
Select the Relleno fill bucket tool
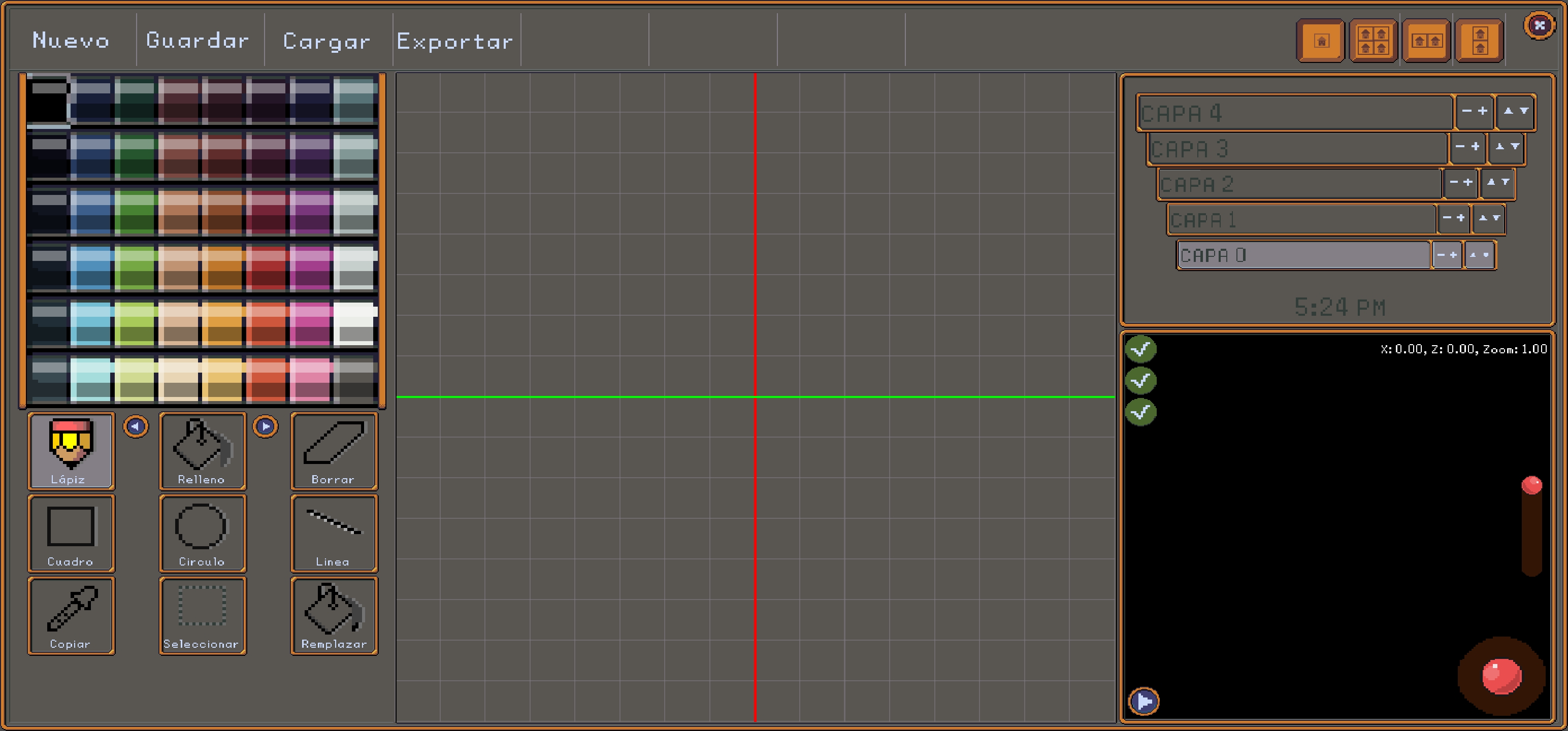pos(202,450)
